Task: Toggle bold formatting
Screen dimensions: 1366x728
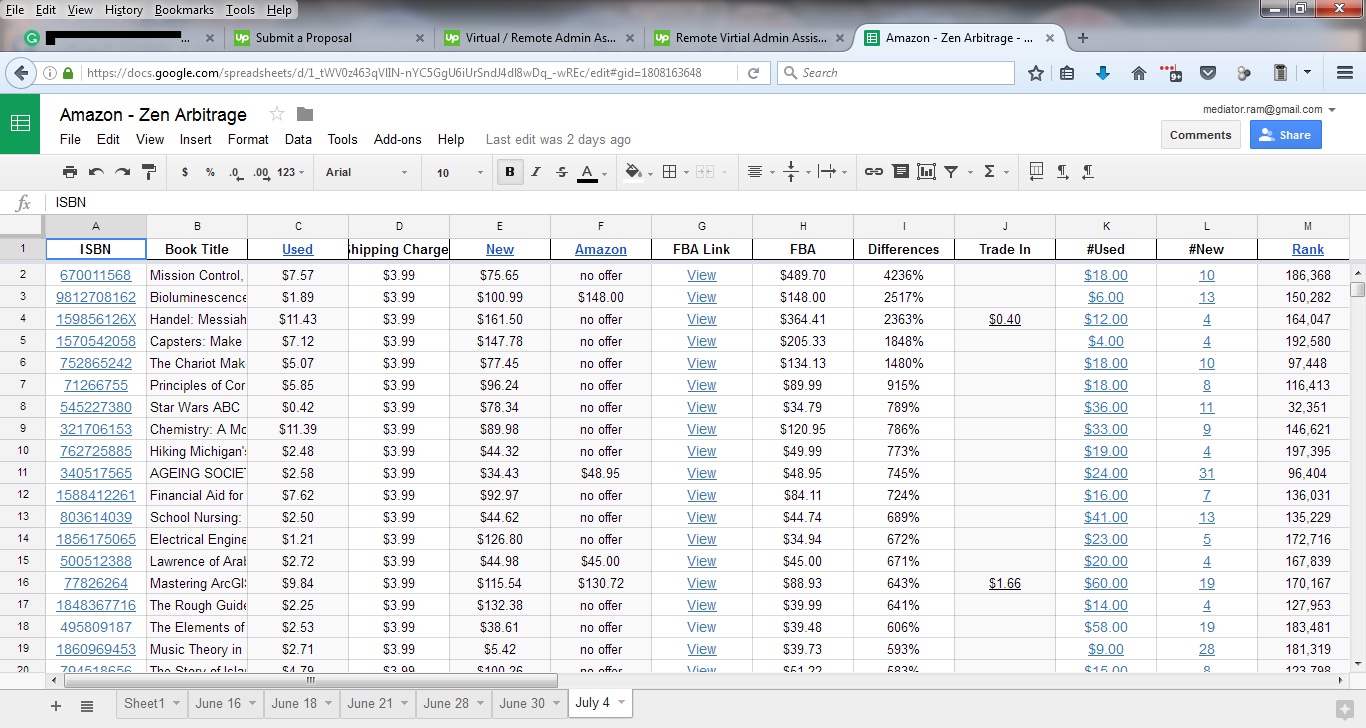Action: (x=510, y=172)
